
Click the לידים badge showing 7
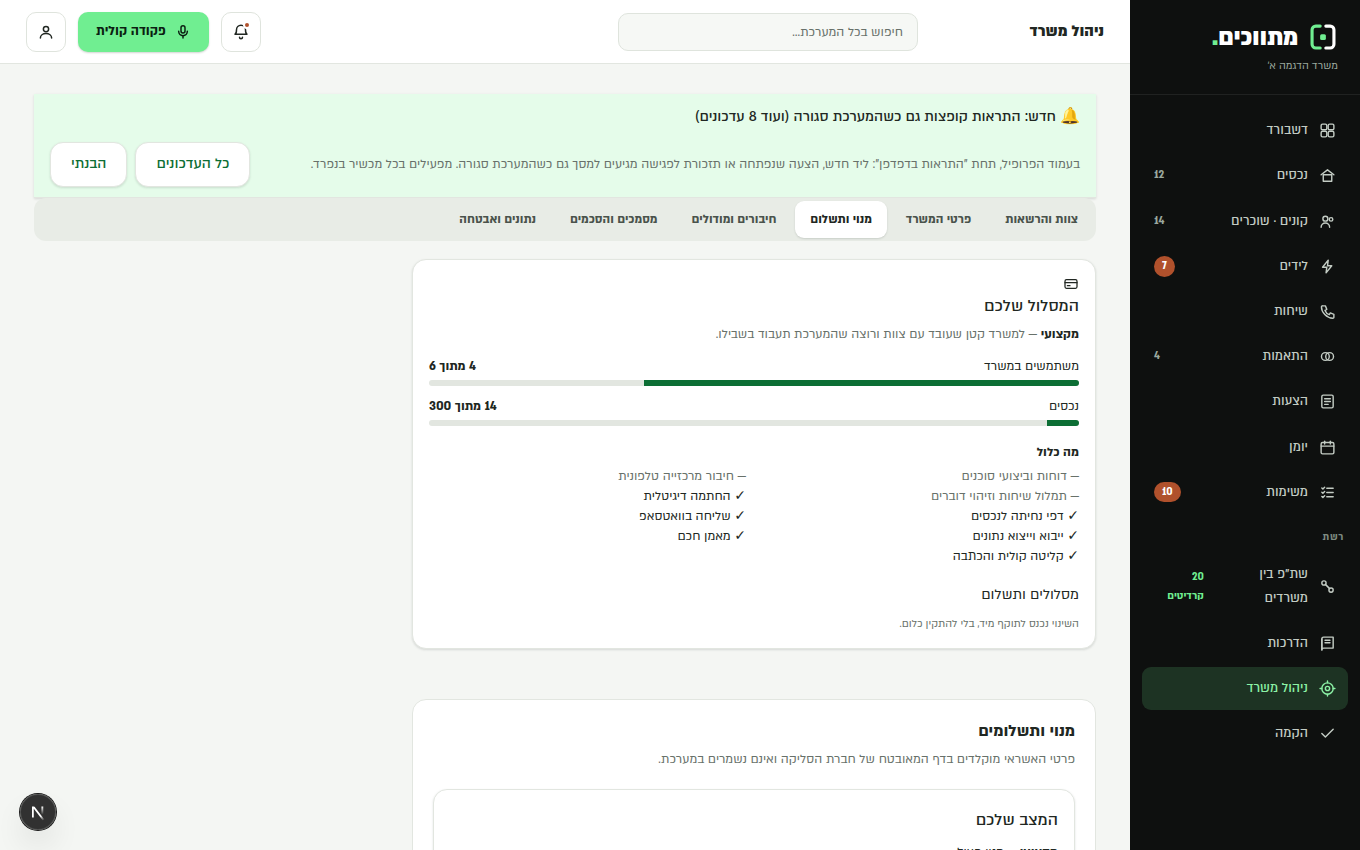[x=1164, y=266]
